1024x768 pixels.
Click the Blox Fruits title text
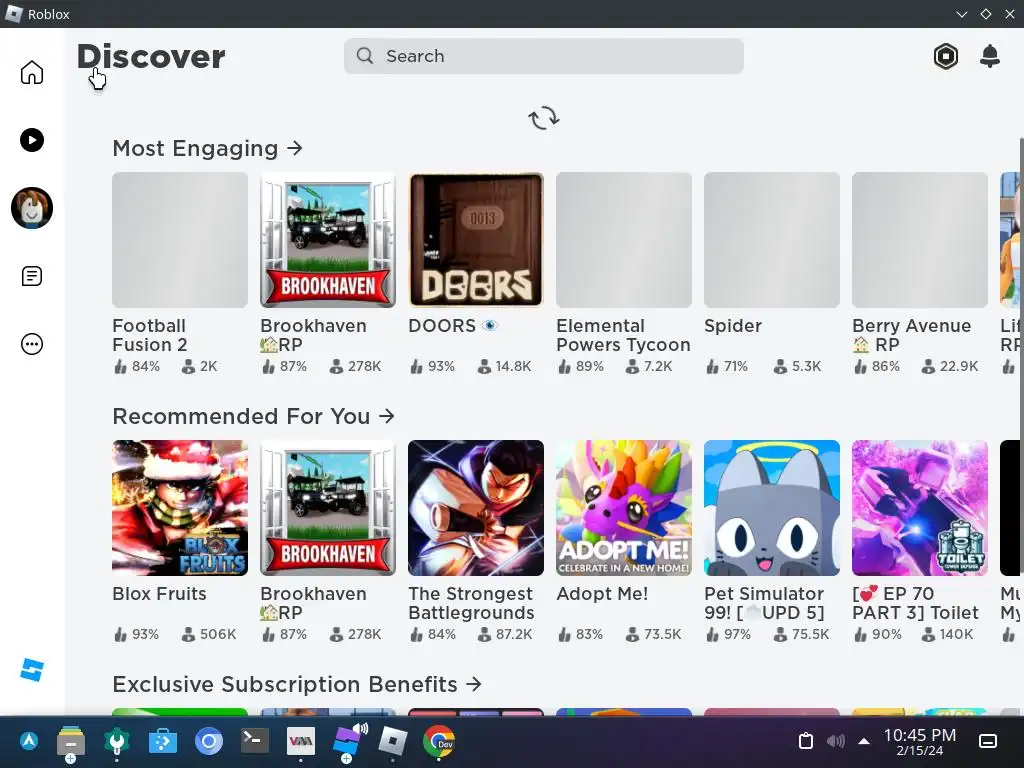[x=159, y=594]
